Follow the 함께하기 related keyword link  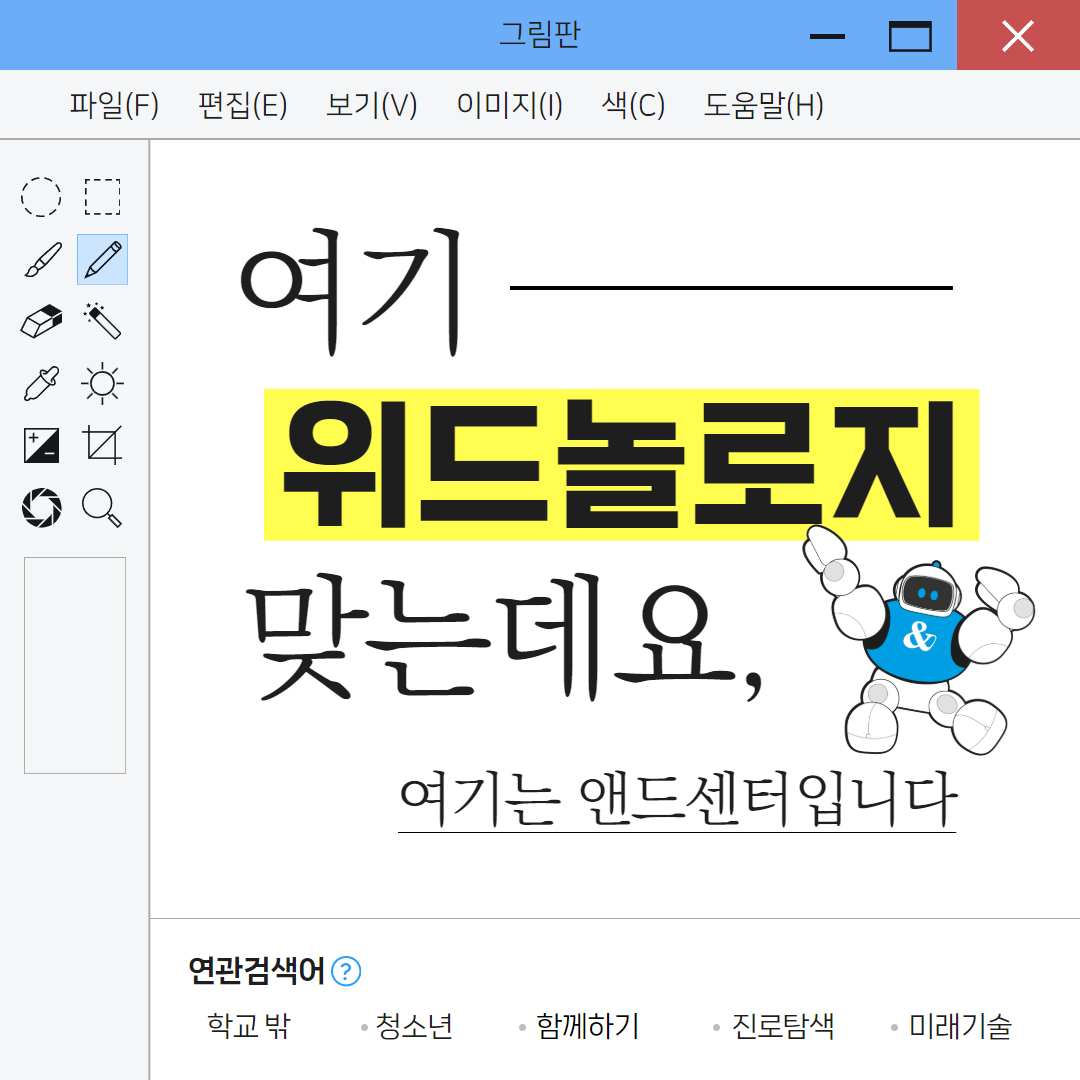coord(588,1026)
